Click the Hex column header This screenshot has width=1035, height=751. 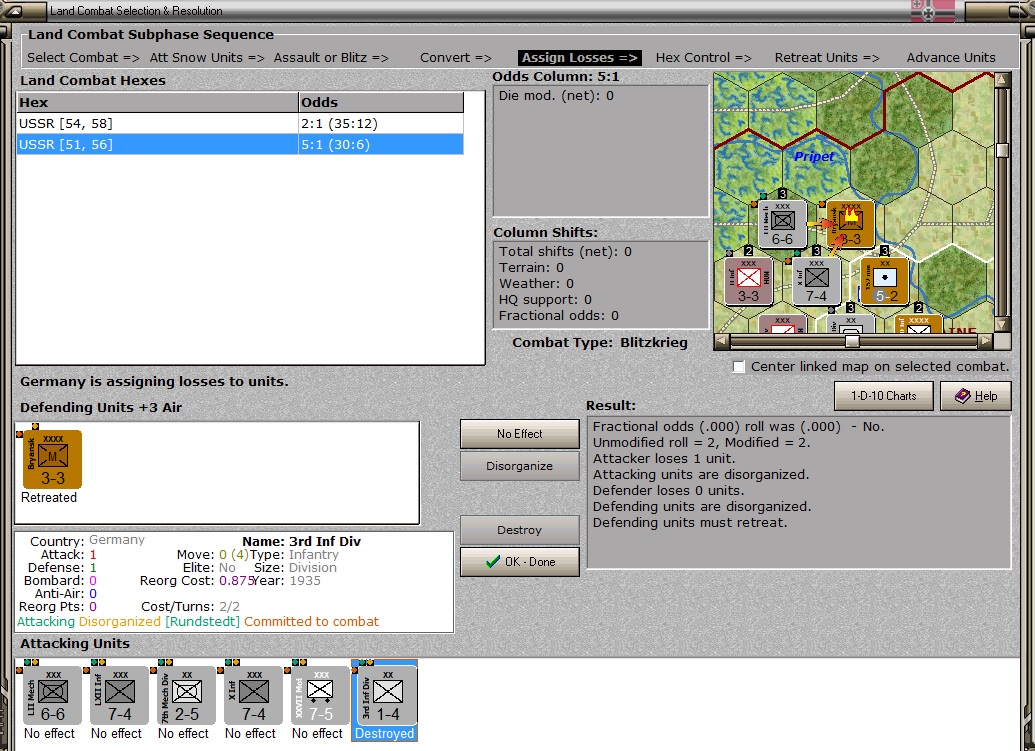pos(158,102)
